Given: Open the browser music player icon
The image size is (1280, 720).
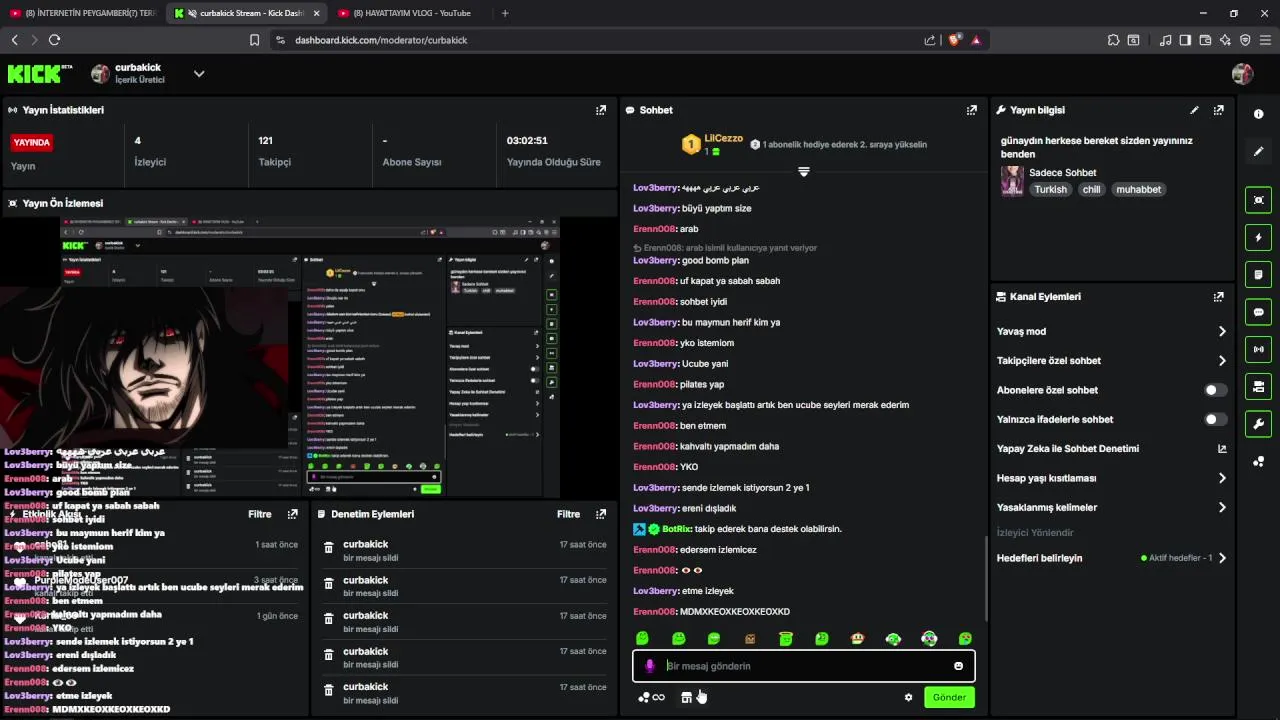Looking at the screenshot, I should pos(1165,40).
